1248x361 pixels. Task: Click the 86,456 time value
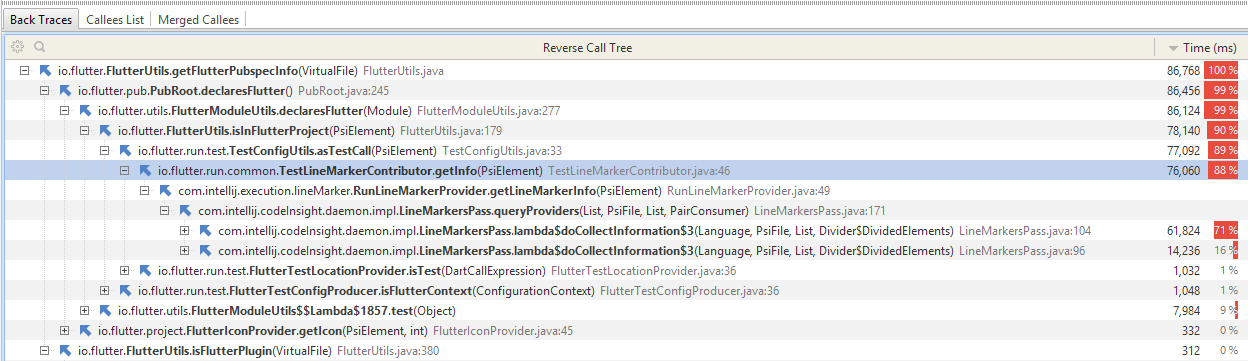coord(1183,91)
